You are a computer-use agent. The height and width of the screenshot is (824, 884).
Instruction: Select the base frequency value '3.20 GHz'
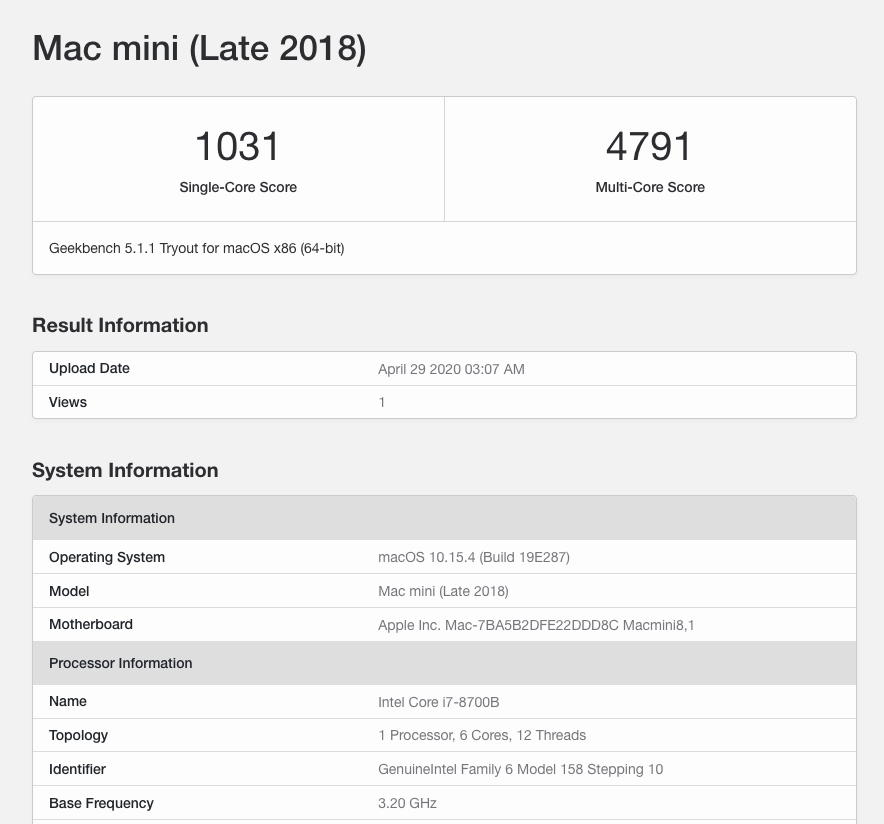pos(407,803)
